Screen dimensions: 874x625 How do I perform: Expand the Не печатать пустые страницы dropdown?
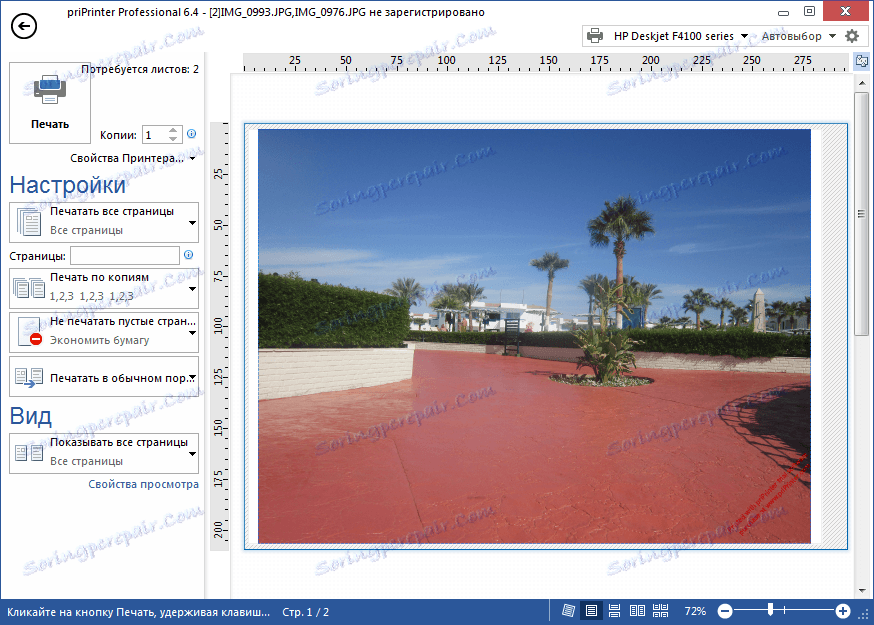coord(104,332)
